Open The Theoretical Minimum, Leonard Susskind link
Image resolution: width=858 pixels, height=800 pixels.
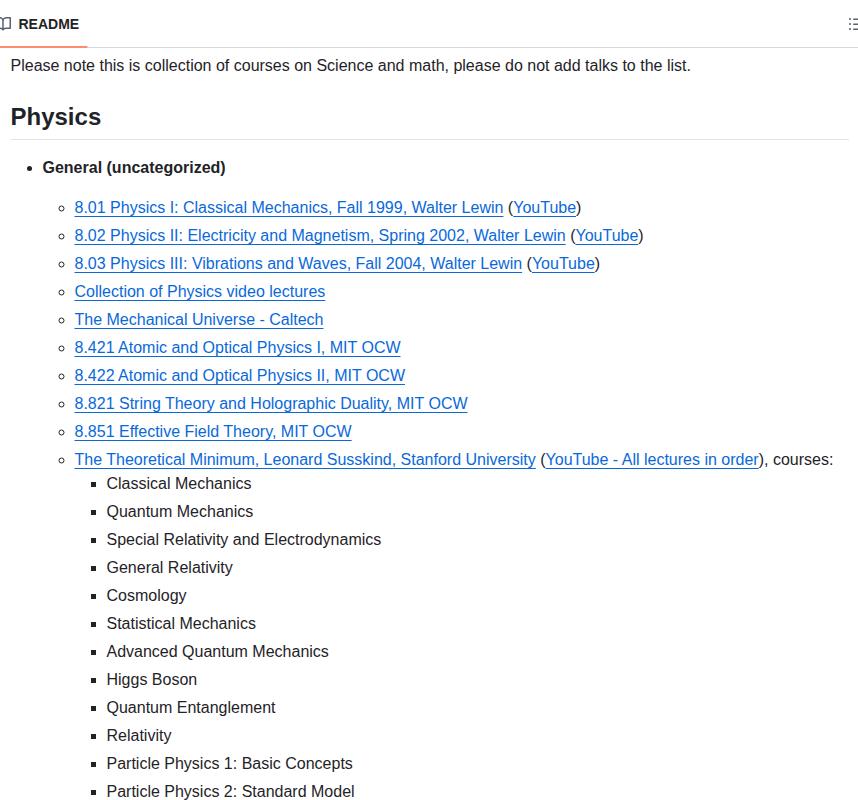click(x=305, y=460)
